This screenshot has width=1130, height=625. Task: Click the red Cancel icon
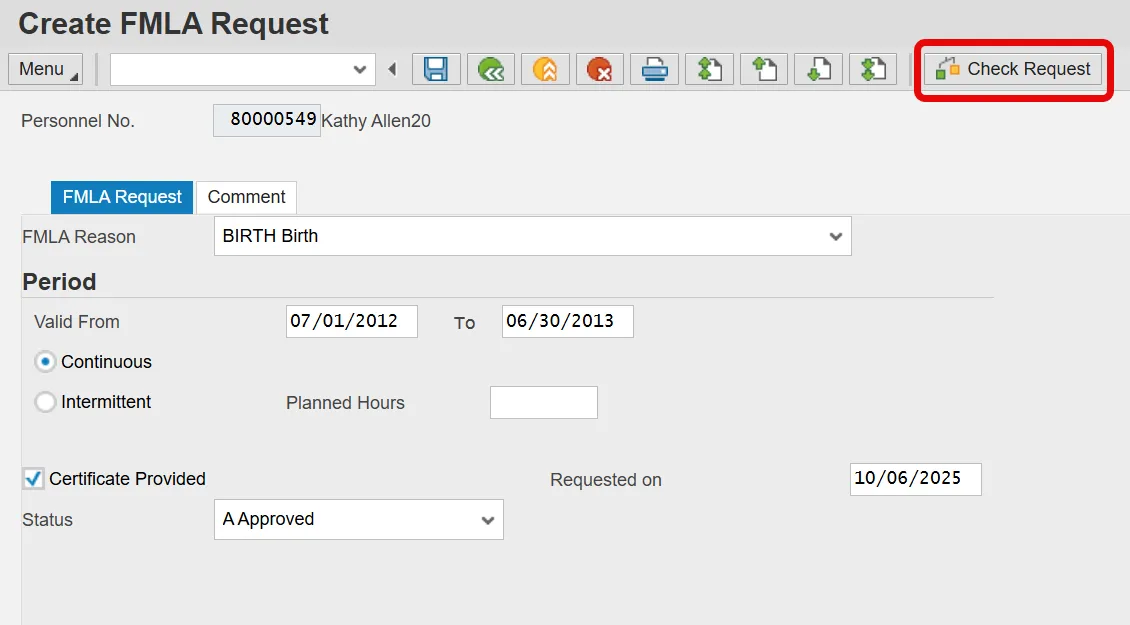click(x=600, y=69)
